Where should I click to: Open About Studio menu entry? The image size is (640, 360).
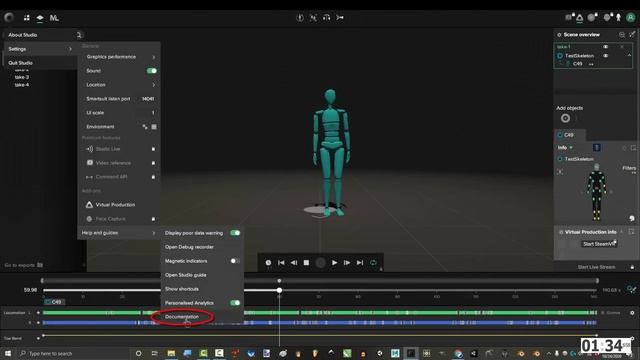23,35
